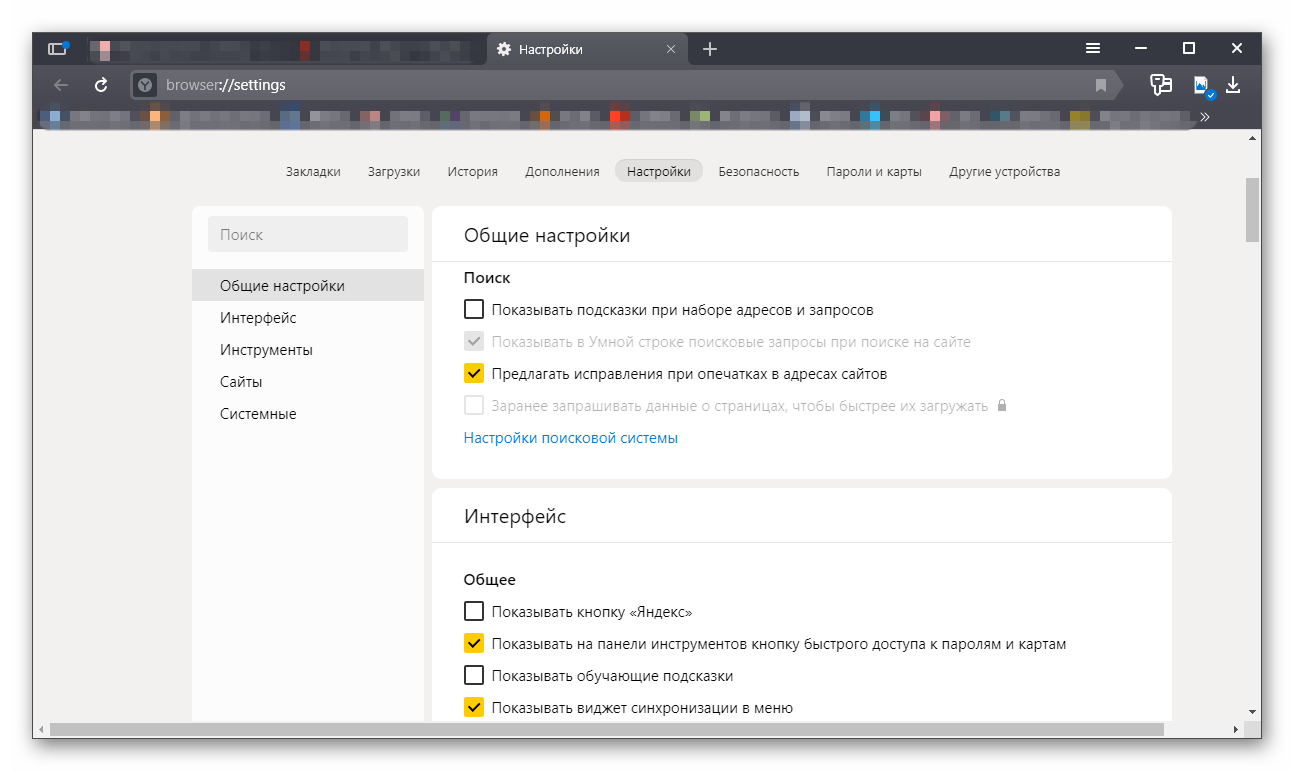Open the tab panel sidebar icon
Screen dimensions: 1294x771
(x=57, y=49)
